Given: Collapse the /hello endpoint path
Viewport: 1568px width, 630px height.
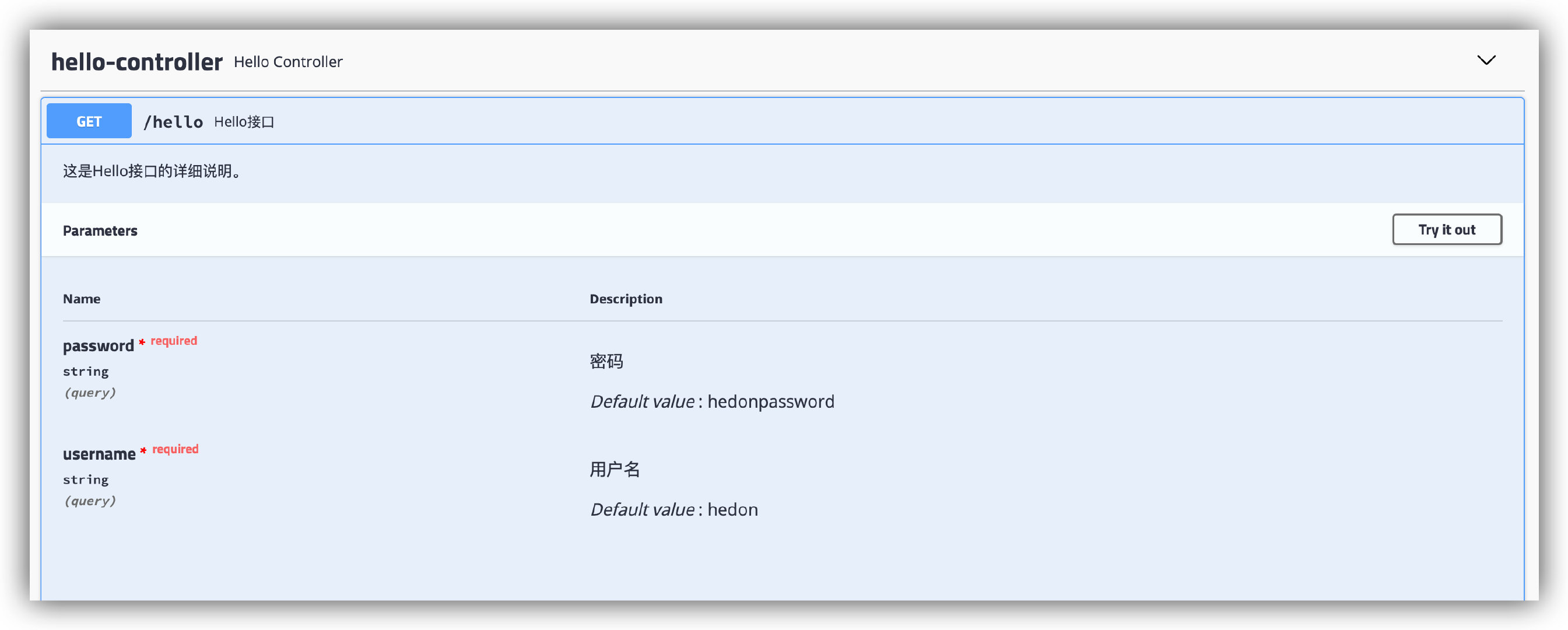Looking at the screenshot, I should pyautogui.click(x=173, y=122).
